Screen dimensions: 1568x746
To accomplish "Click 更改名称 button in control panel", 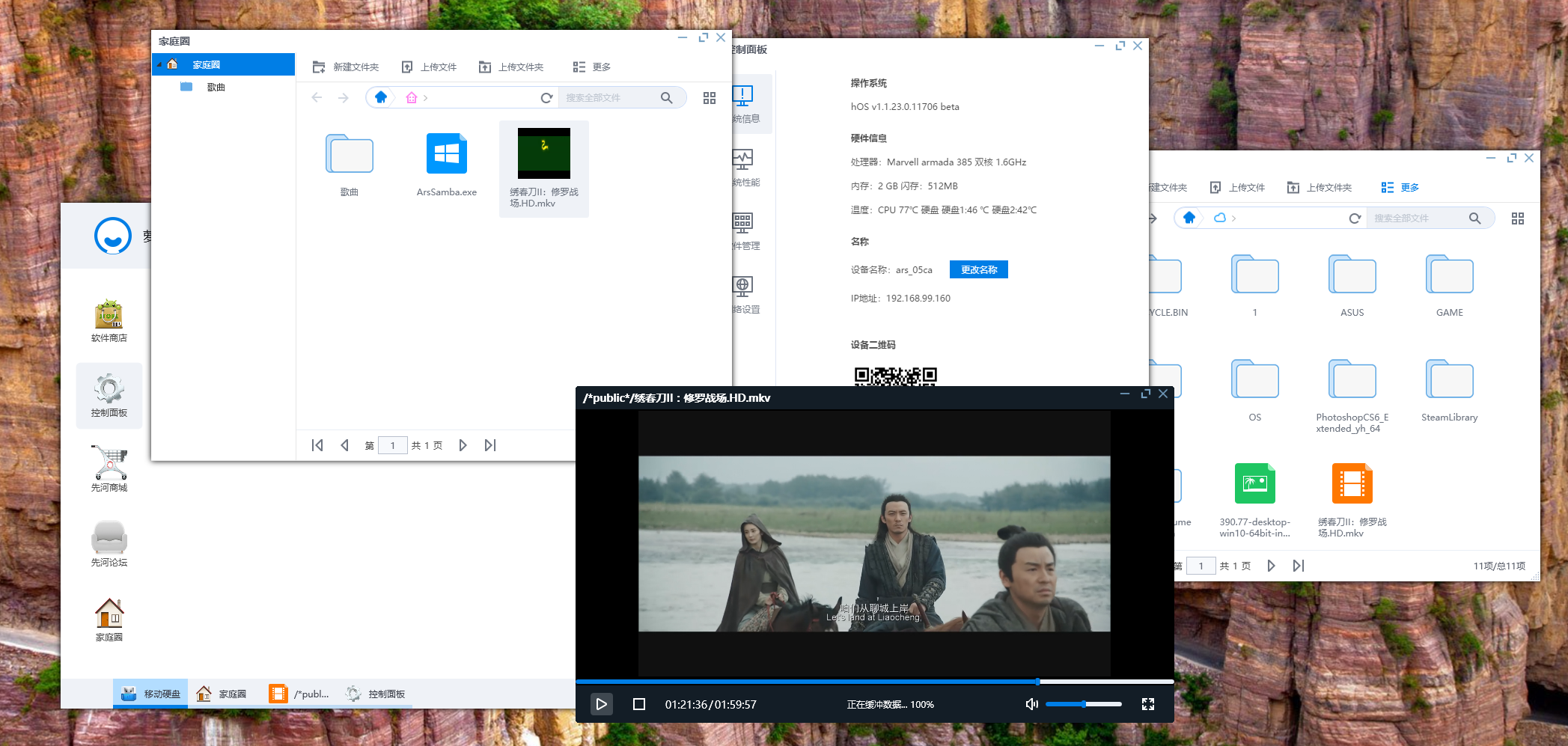I will coord(979,269).
